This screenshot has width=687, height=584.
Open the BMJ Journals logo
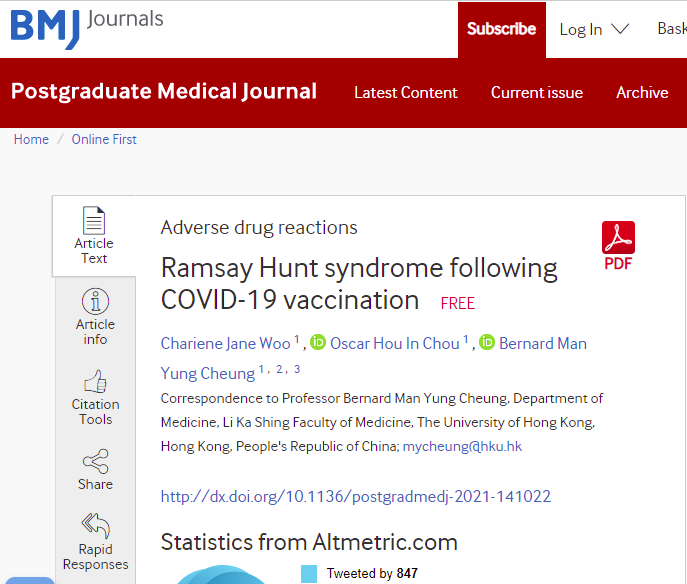pos(87,28)
